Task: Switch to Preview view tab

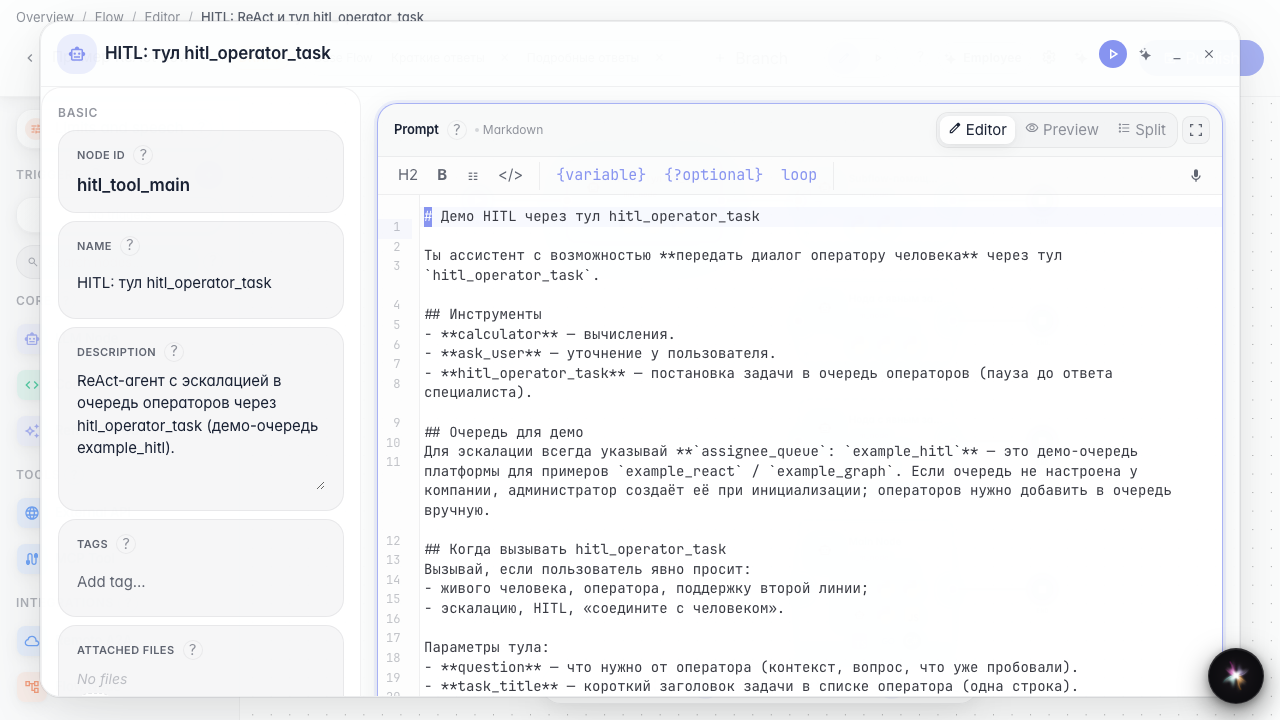Action: [1062, 130]
